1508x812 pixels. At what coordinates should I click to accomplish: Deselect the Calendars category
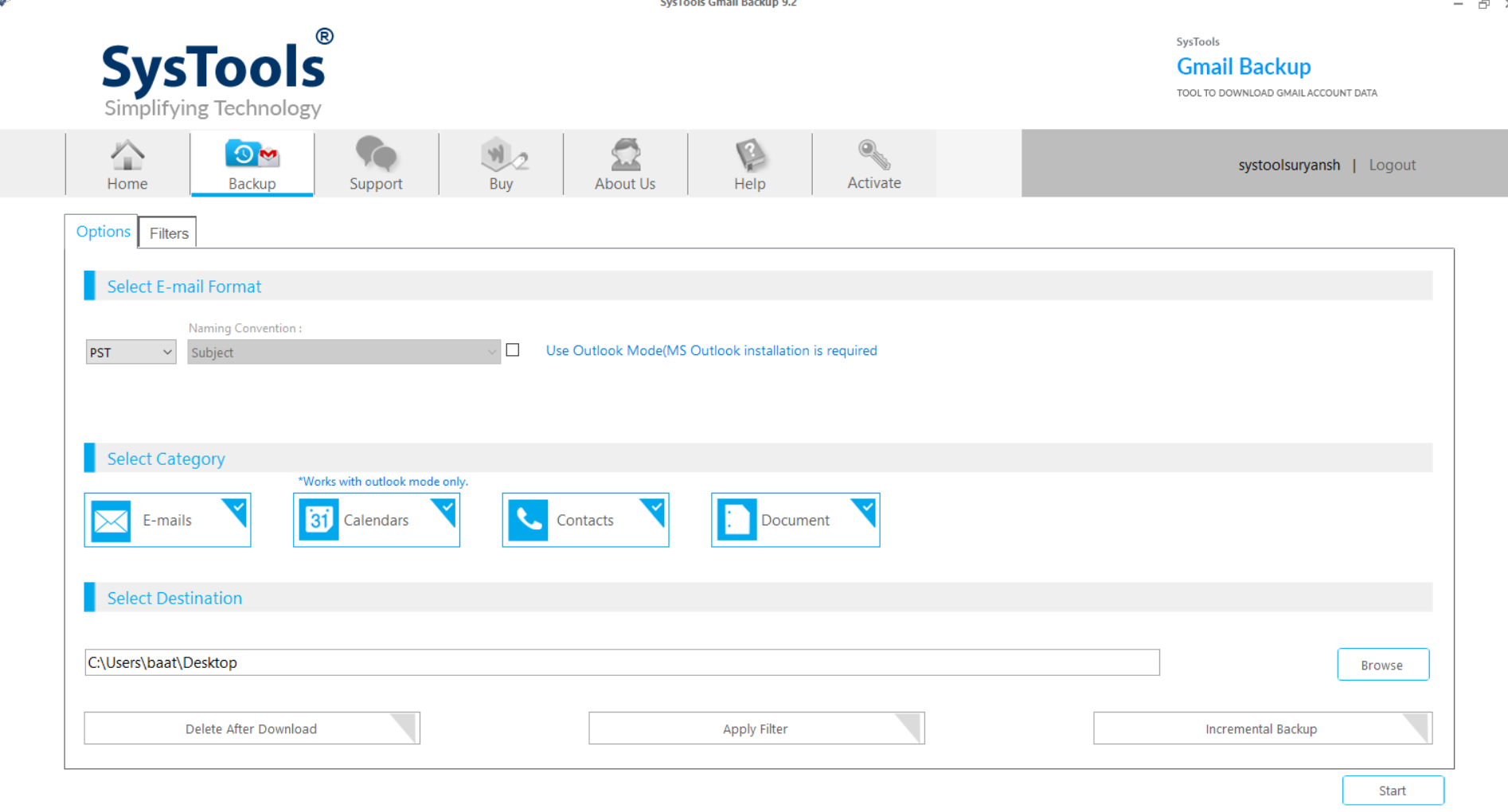(376, 520)
